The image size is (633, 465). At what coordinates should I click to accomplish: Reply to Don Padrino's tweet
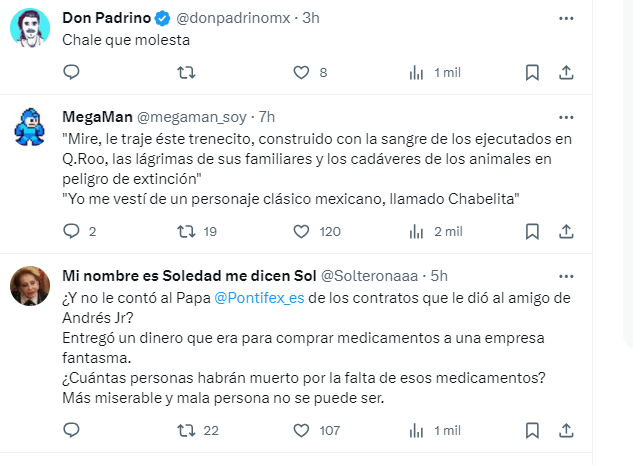coord(71,72)
